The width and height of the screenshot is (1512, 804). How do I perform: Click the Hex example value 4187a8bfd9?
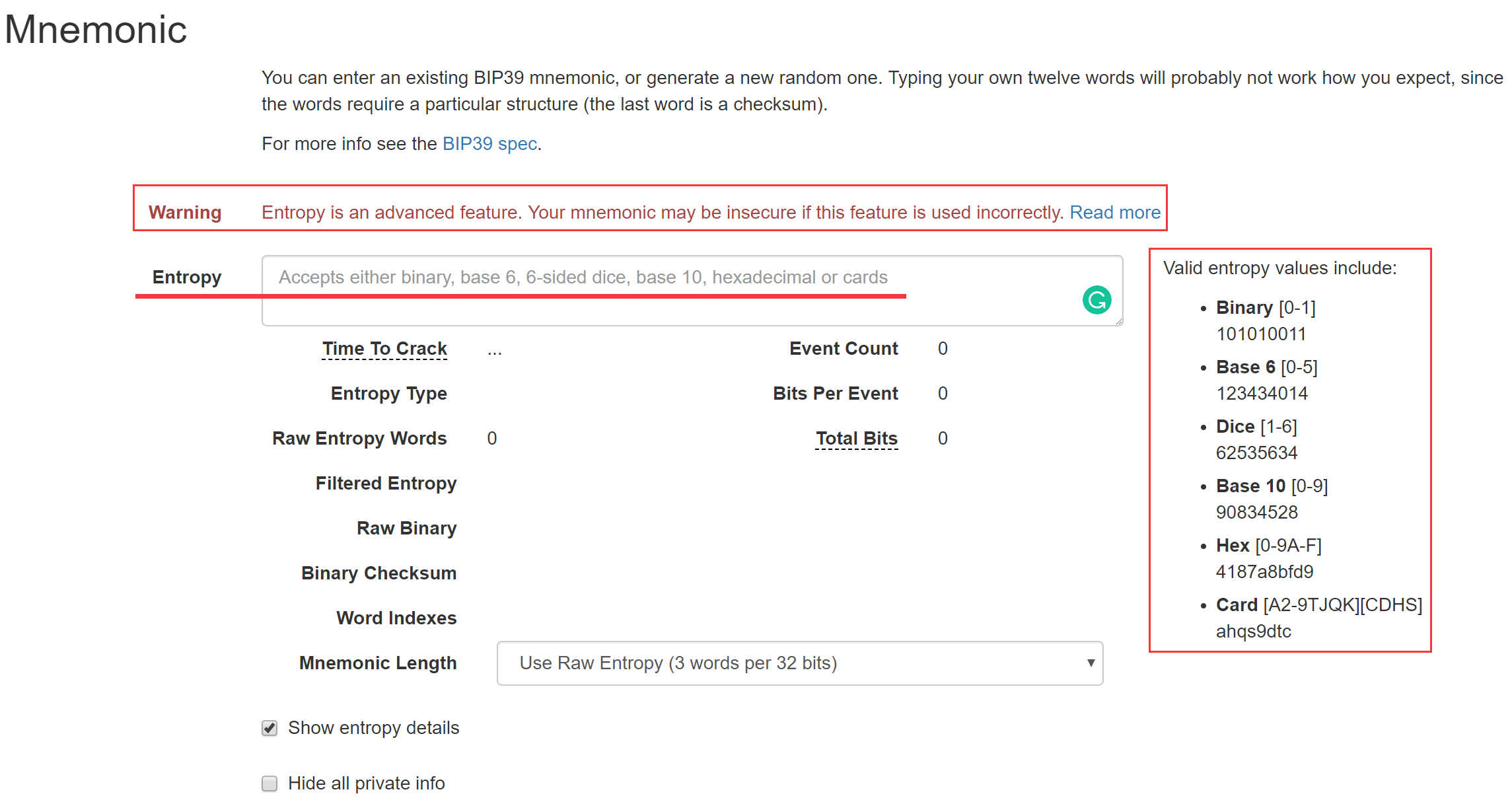click(x=1264, y=572)
